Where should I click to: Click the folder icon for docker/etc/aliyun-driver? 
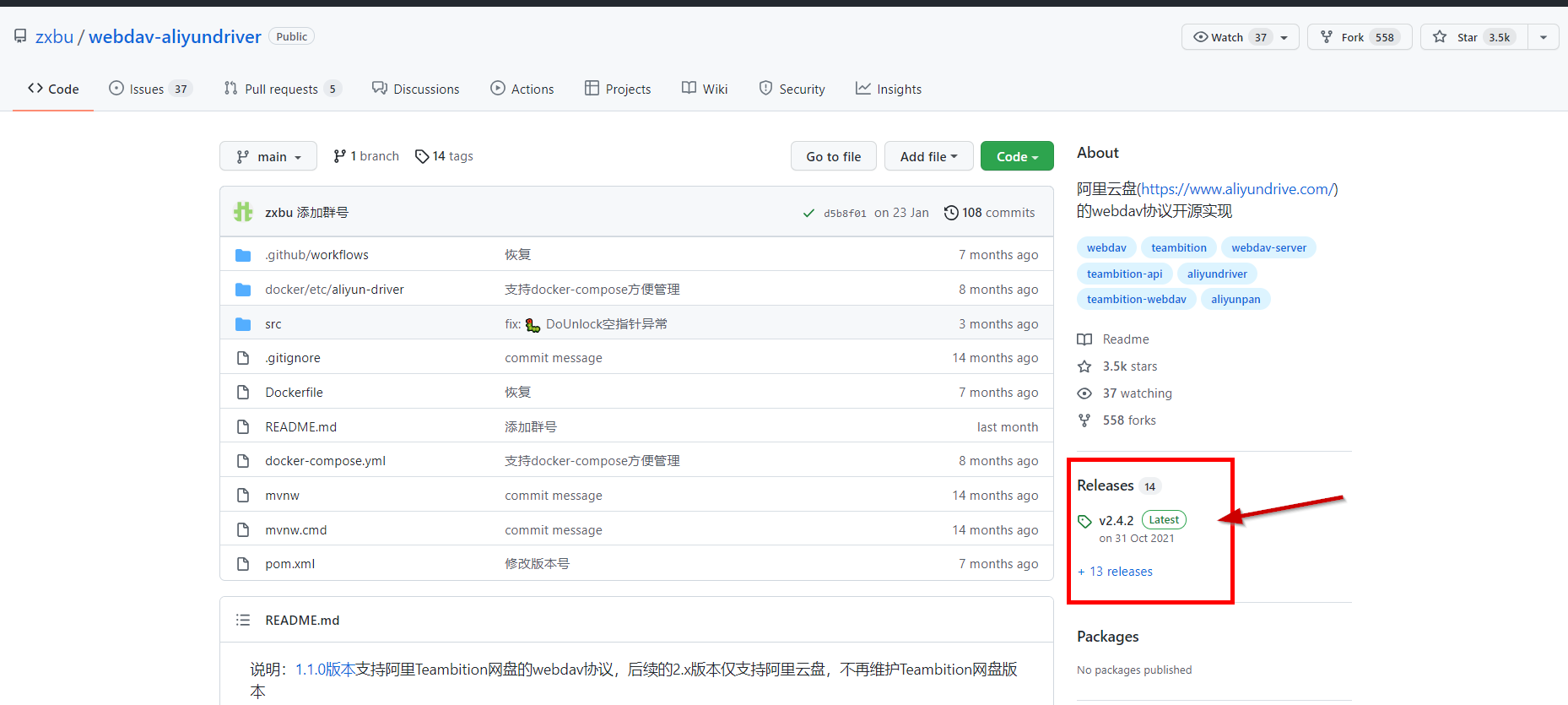(243, 290)
